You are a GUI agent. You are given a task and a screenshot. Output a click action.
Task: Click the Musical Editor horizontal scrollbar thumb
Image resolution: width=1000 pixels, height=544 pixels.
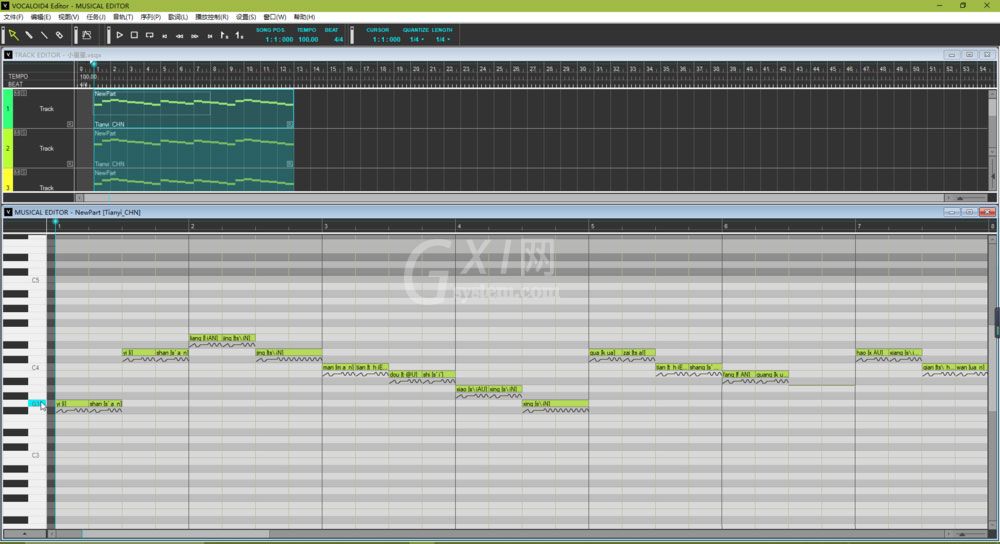[x=175, y=534]
